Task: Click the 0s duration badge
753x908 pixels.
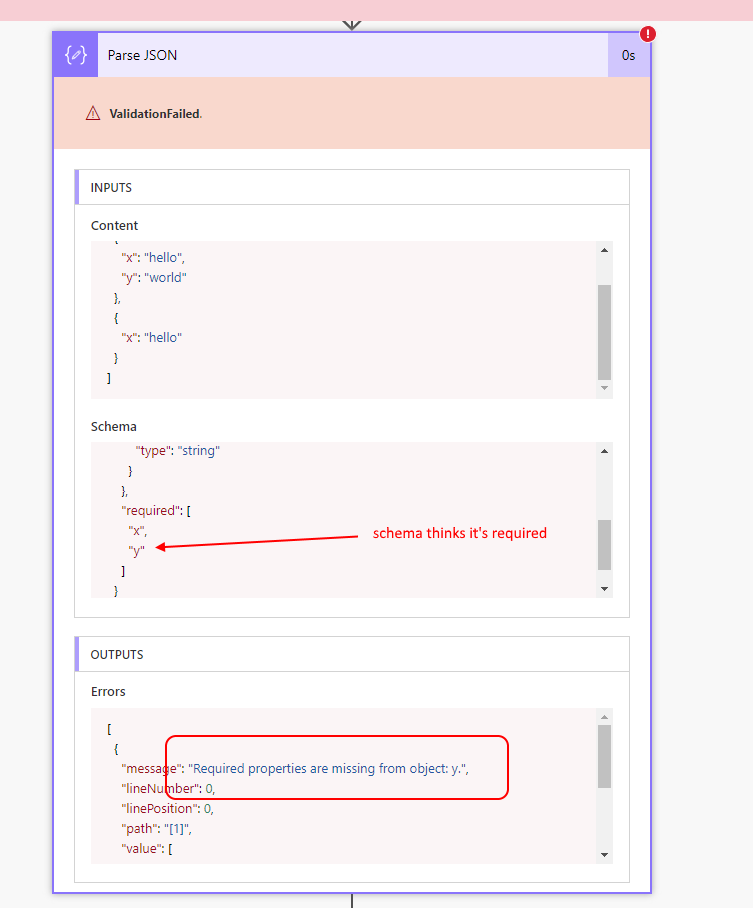Action: pos(628,55)
